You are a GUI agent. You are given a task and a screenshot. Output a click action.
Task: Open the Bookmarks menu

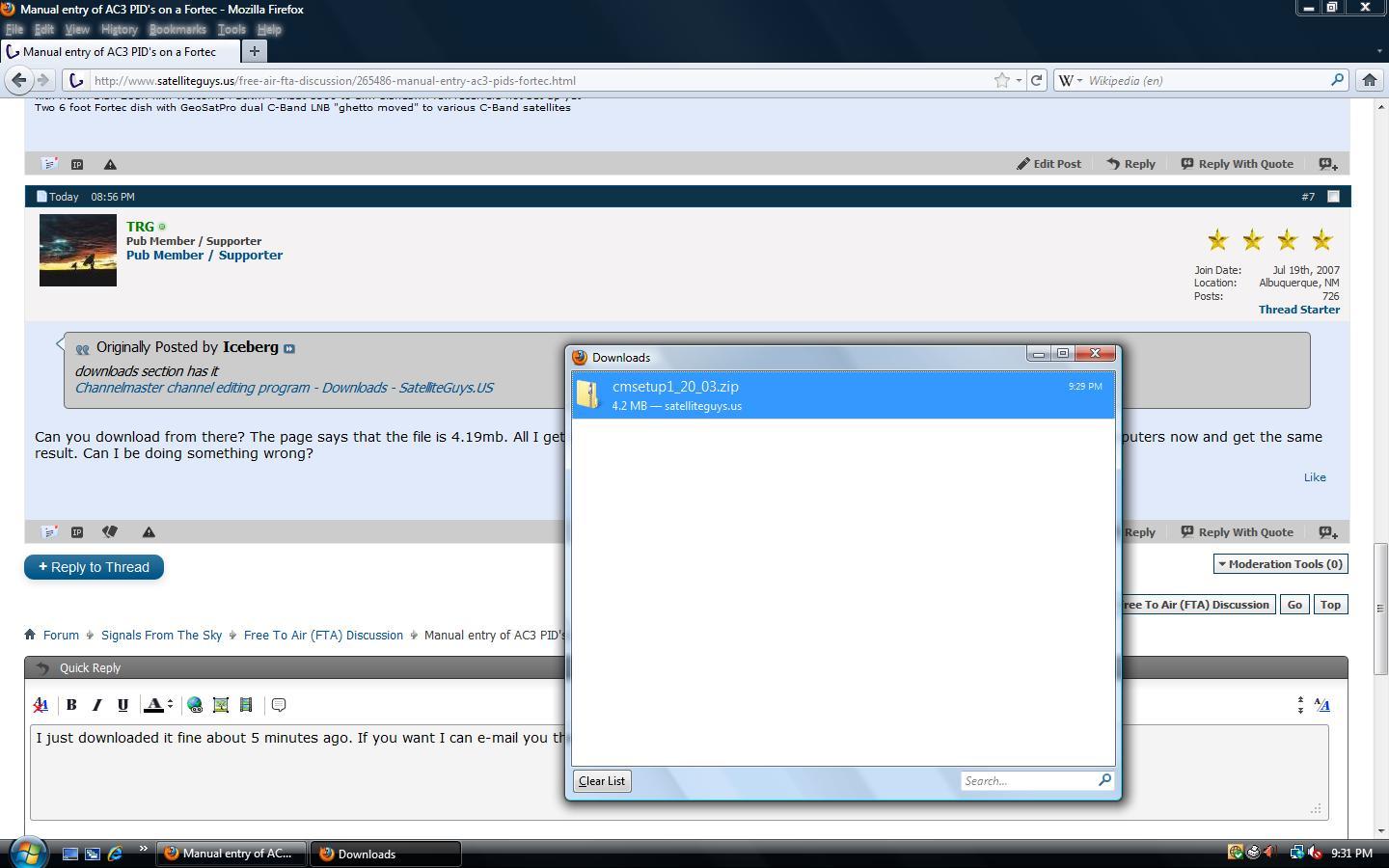177,29
